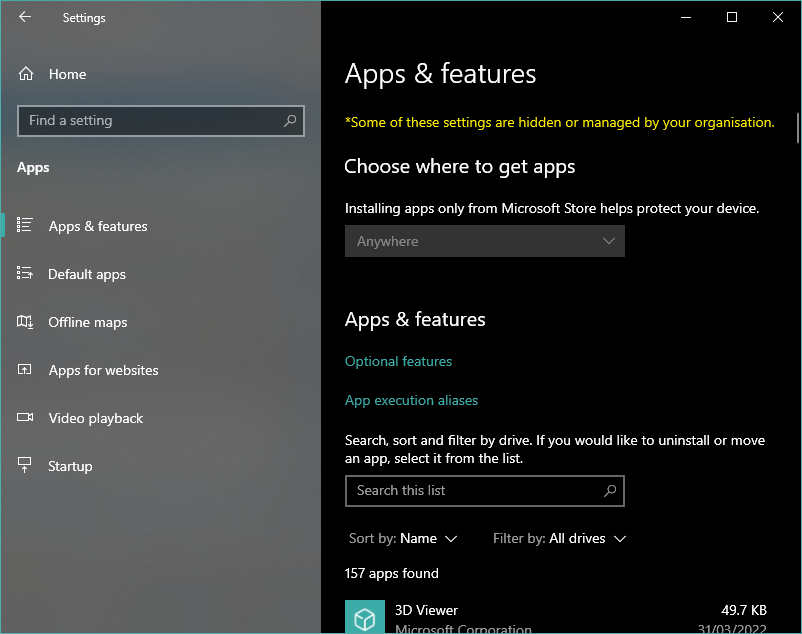802x634 pixels.
Task: Open the Anywhere app source dropdown
Action: (x=484, y=241)
